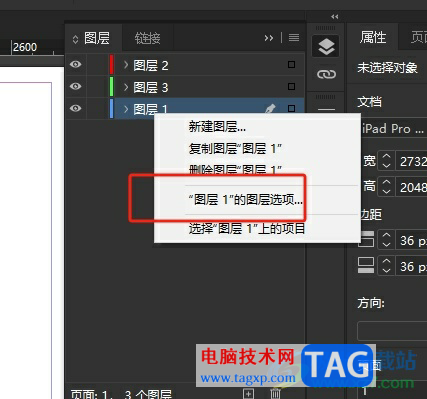
Task: Adjust the top margin stepper arrows
Action: pos(386,240)
